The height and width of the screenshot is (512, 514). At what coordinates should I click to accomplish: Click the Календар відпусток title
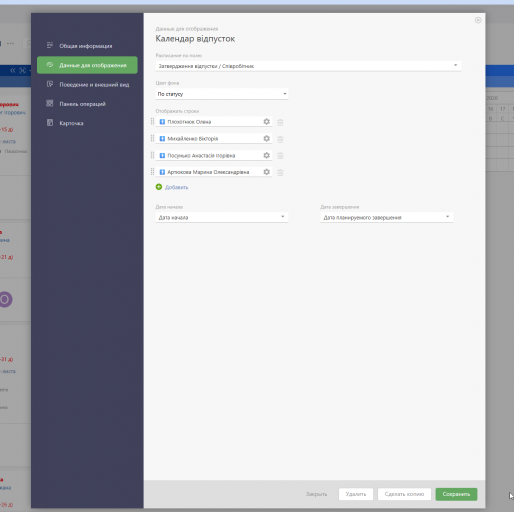point(195,39)
